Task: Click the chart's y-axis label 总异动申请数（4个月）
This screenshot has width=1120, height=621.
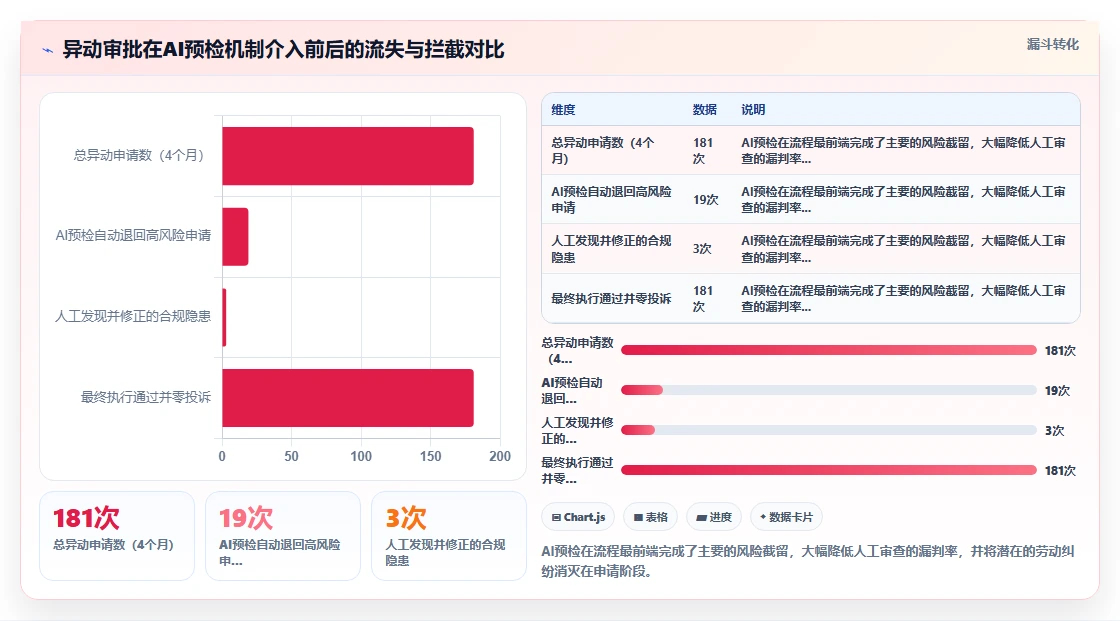Action: pos(142,155)
